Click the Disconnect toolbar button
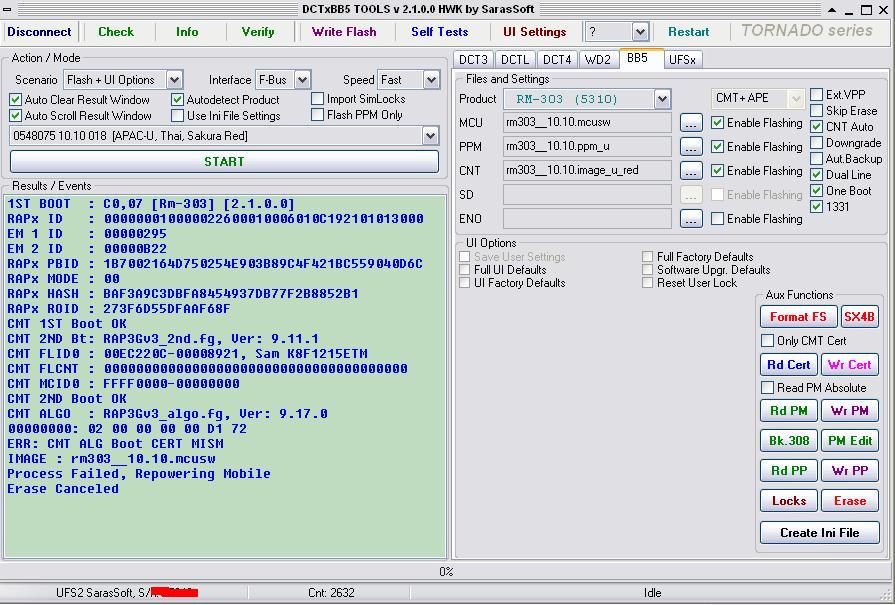 (x=39, y=31)
